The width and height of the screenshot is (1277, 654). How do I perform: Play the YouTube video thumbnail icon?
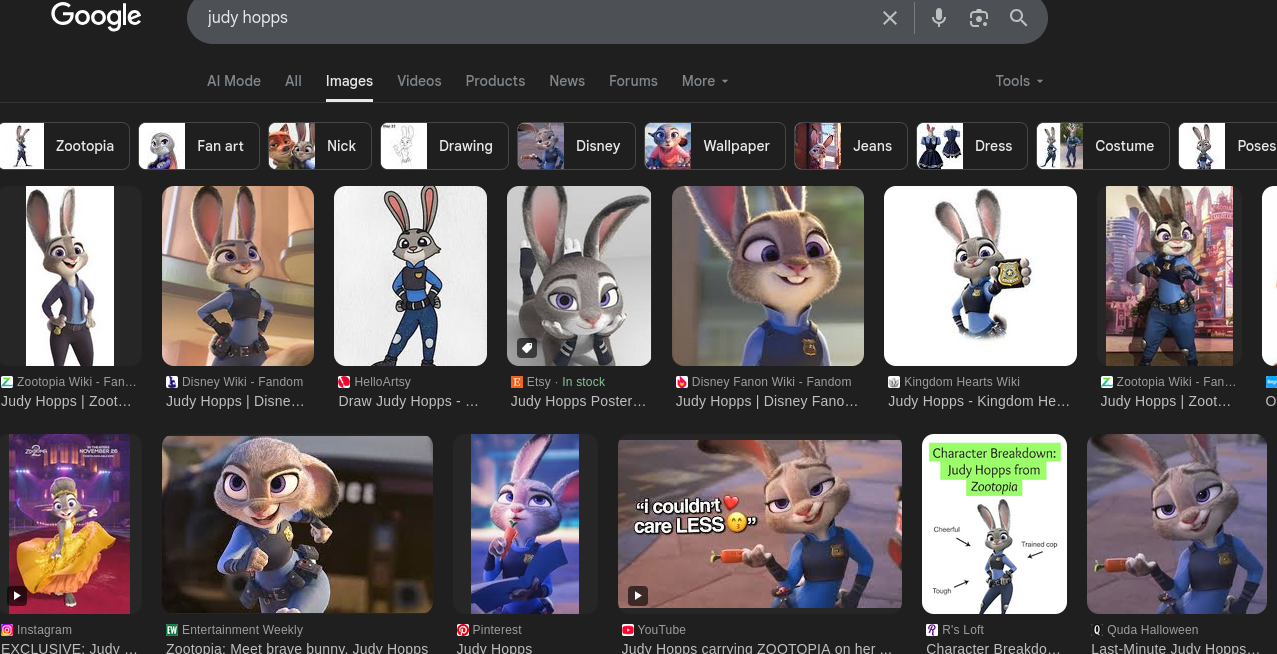coord(637,596)
